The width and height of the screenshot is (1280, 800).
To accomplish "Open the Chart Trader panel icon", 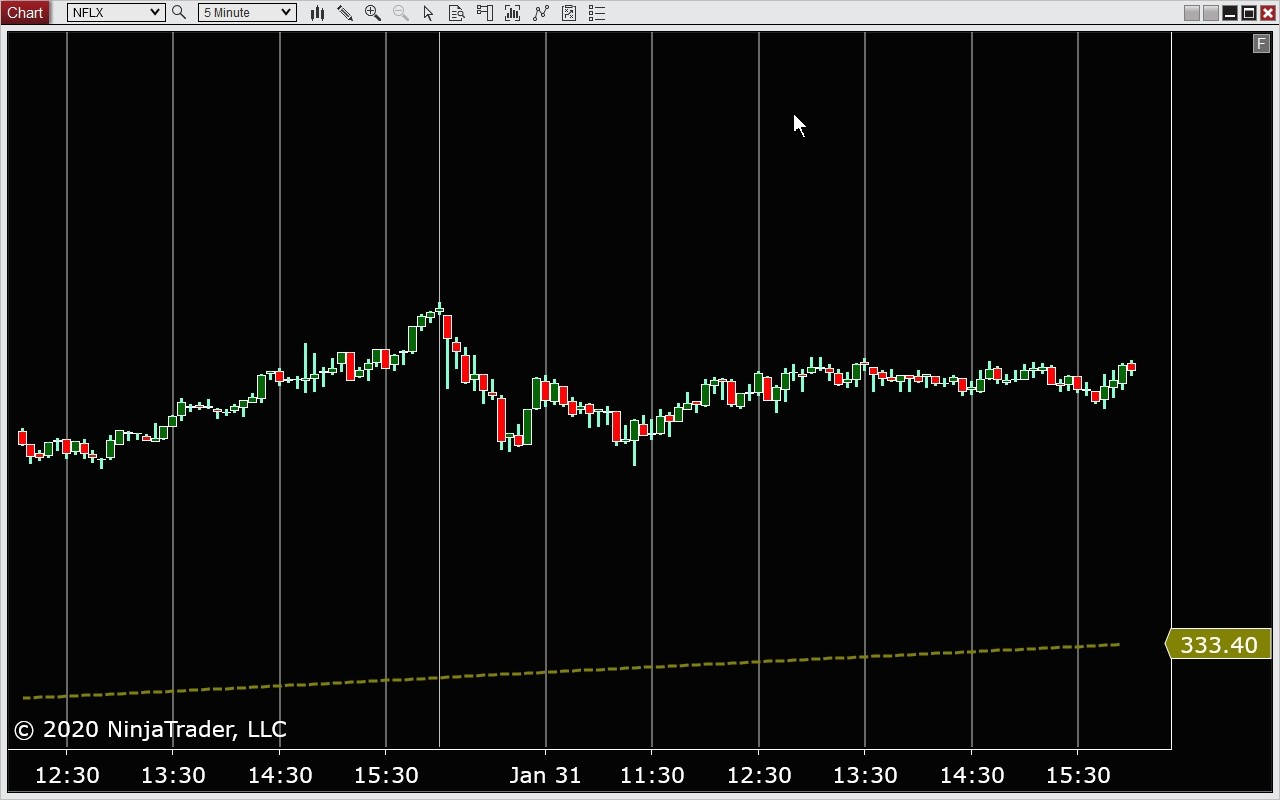I will point(484,12).
